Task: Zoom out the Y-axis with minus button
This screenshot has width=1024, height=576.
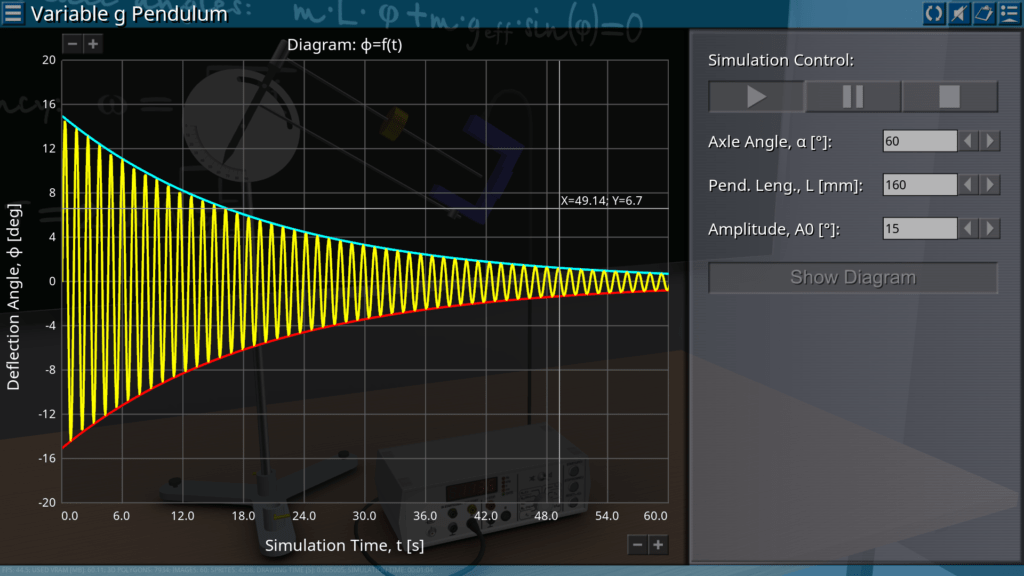Action: 72,44
